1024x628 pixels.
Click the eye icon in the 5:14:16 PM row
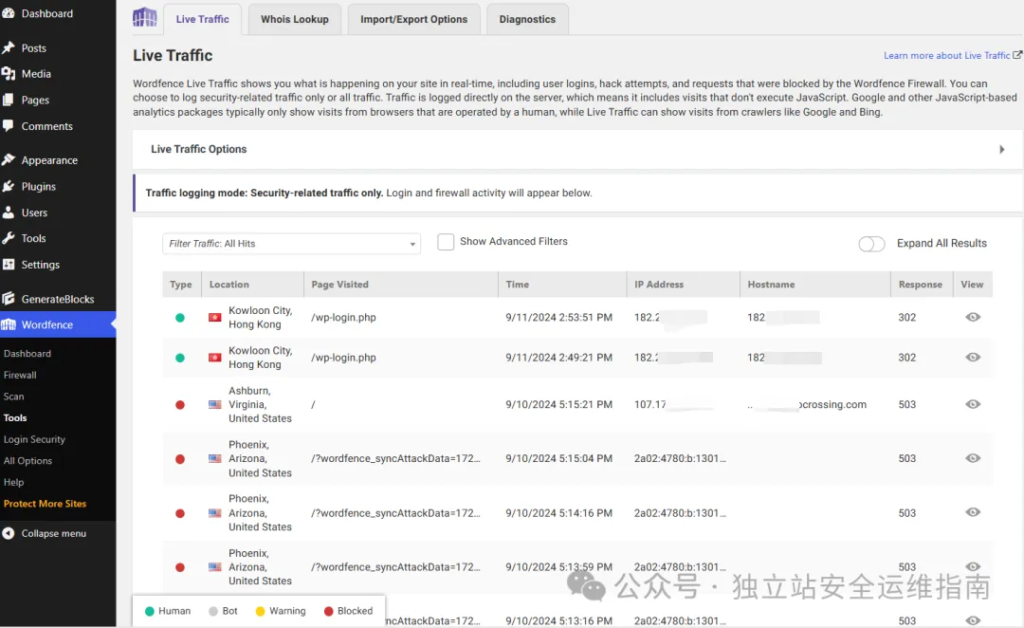point(972,512)
